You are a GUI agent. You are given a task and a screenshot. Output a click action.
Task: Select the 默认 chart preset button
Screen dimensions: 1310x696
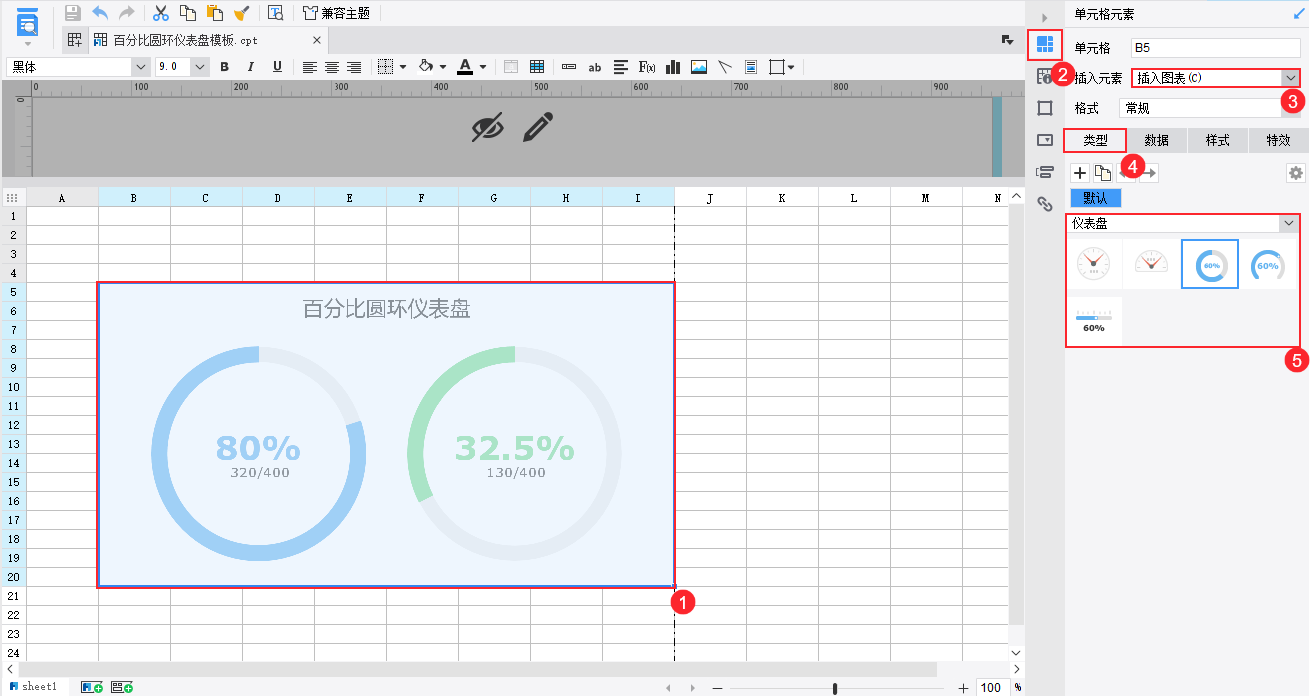(x=1095, y=199)
